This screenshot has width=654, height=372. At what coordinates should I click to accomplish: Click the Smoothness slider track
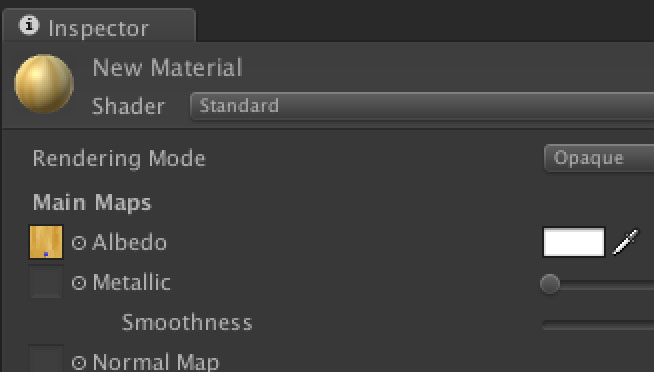(598, 325)
